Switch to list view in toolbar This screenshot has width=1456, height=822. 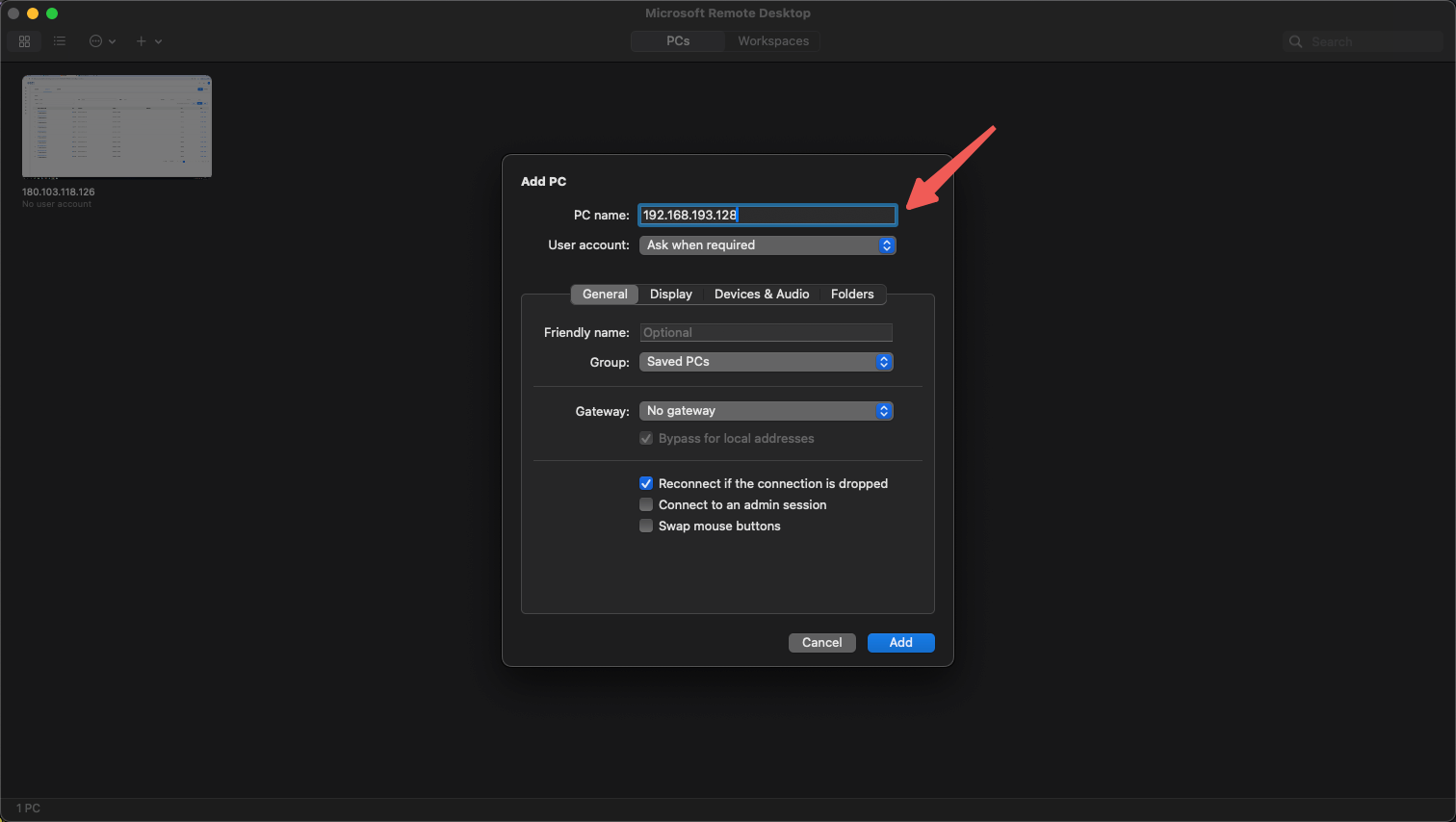(x=60, y=41)
